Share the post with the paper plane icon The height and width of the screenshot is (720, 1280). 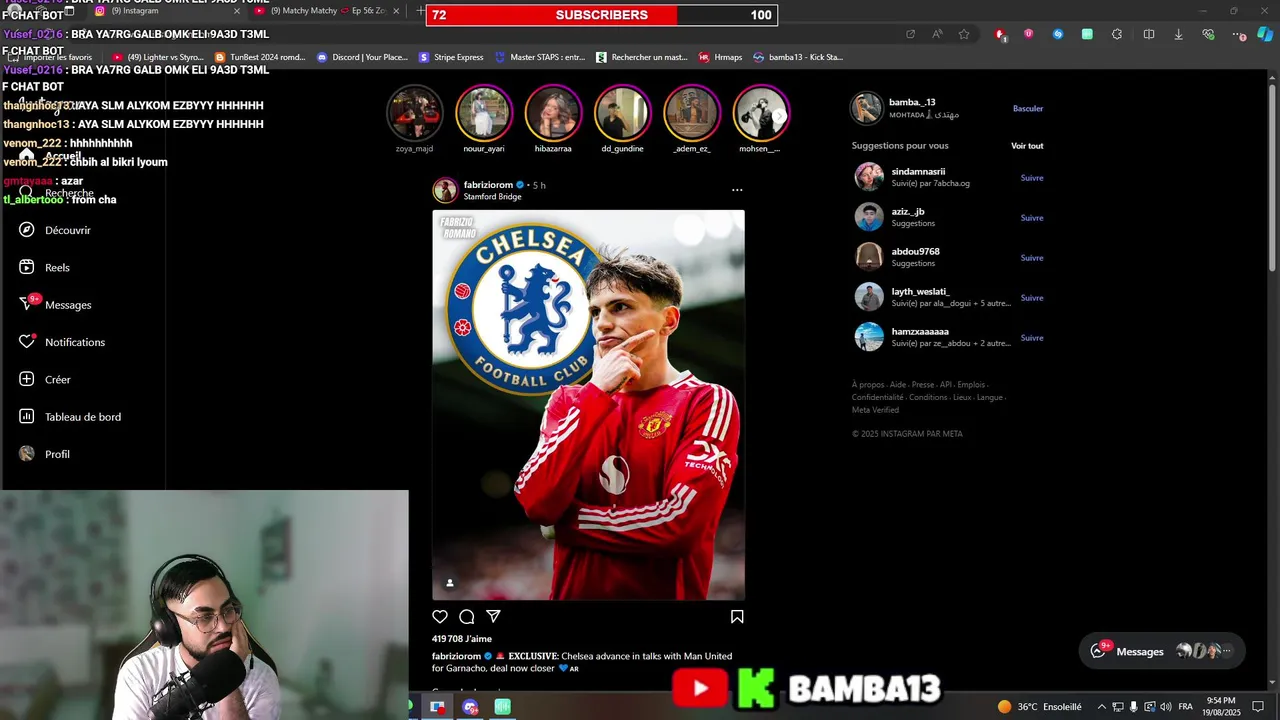pyautogui.click(x=493, y=617)
